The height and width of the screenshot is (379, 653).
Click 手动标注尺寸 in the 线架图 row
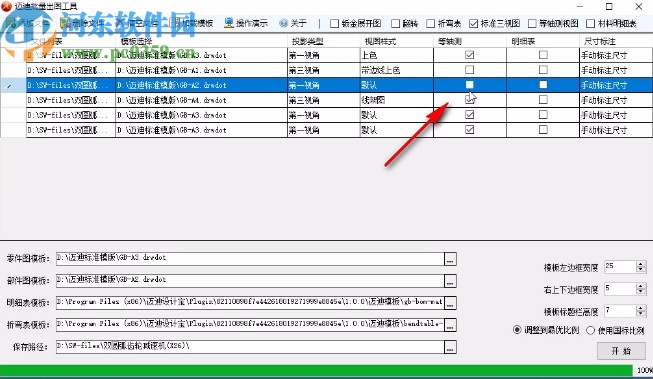(x=616, y=100)
